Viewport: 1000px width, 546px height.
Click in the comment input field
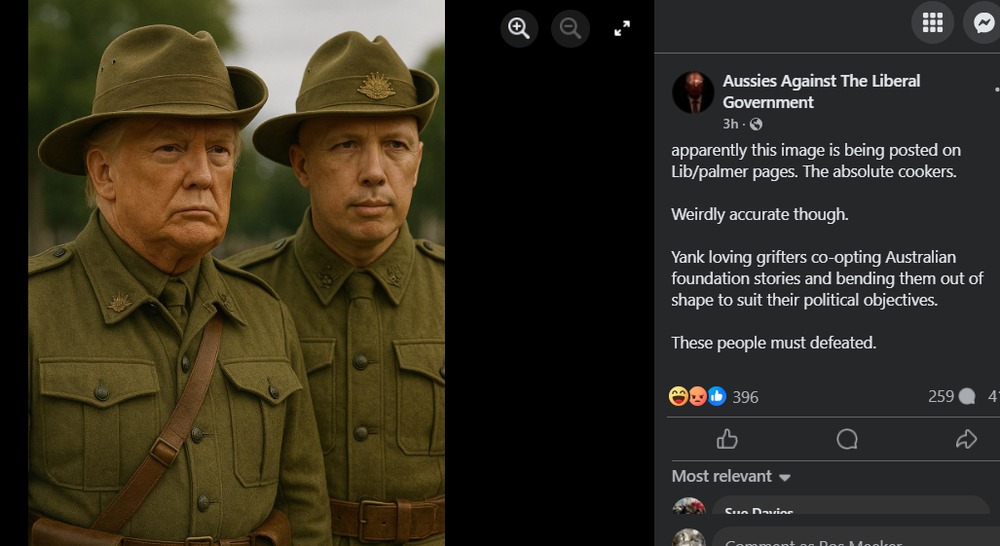tap(850, 540)
